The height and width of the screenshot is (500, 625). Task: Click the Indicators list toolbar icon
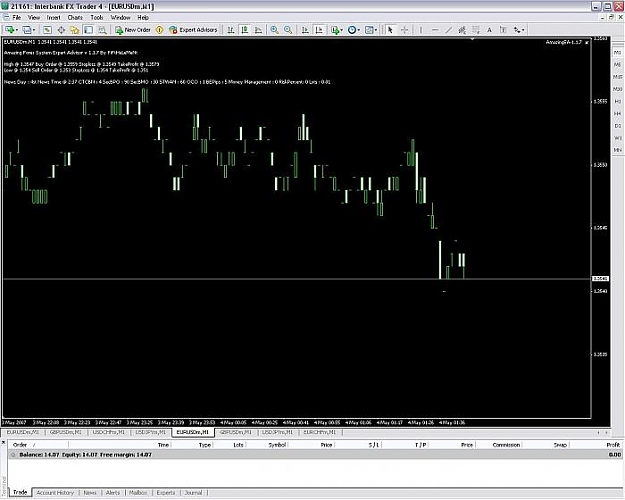click(x=335, y=30)
